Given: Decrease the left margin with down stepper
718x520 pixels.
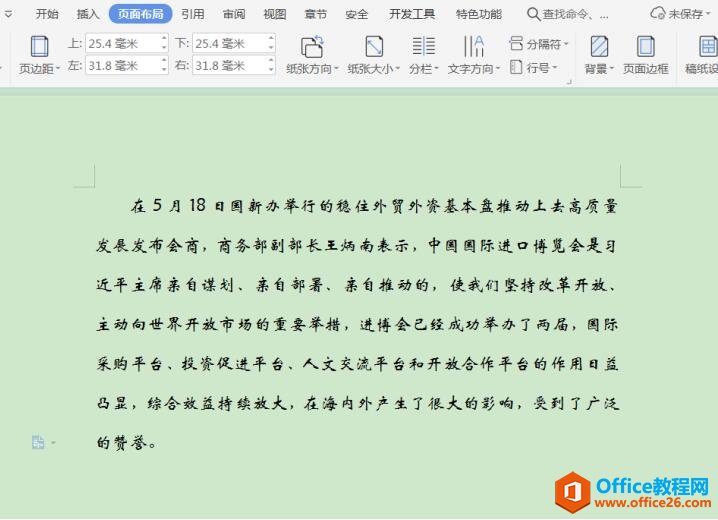Looking at the screenshot, I should pyautogui.click(x=164, y=70).
